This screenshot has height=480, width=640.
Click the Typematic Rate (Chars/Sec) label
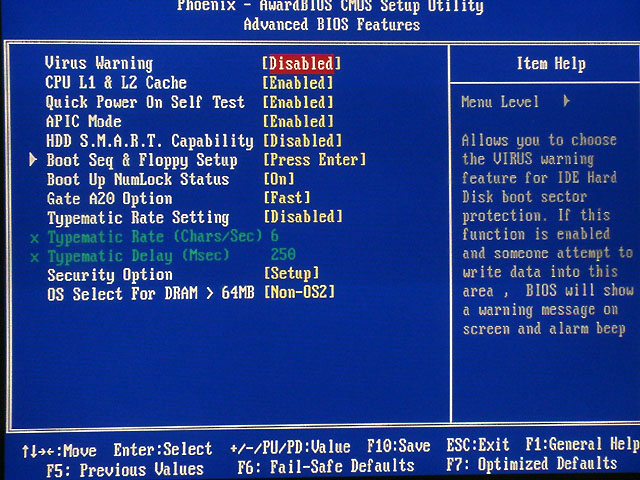click(x=155, y=237)
